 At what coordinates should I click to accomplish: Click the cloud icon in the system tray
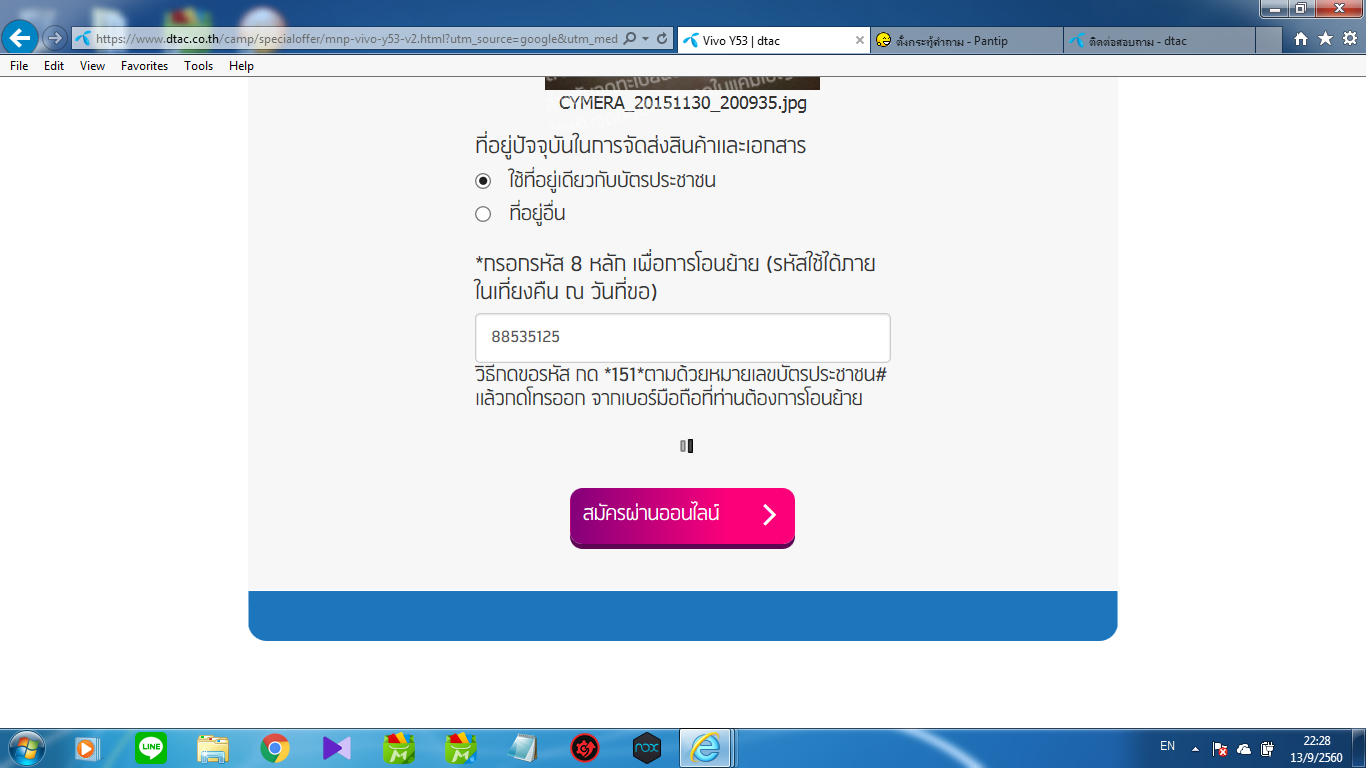(x=1244, y=748)
